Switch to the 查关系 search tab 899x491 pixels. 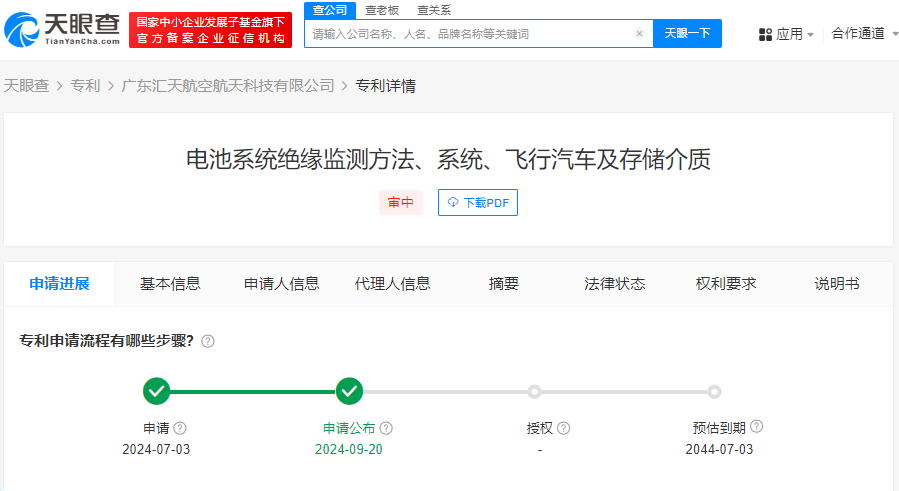[x=433, y=10]
